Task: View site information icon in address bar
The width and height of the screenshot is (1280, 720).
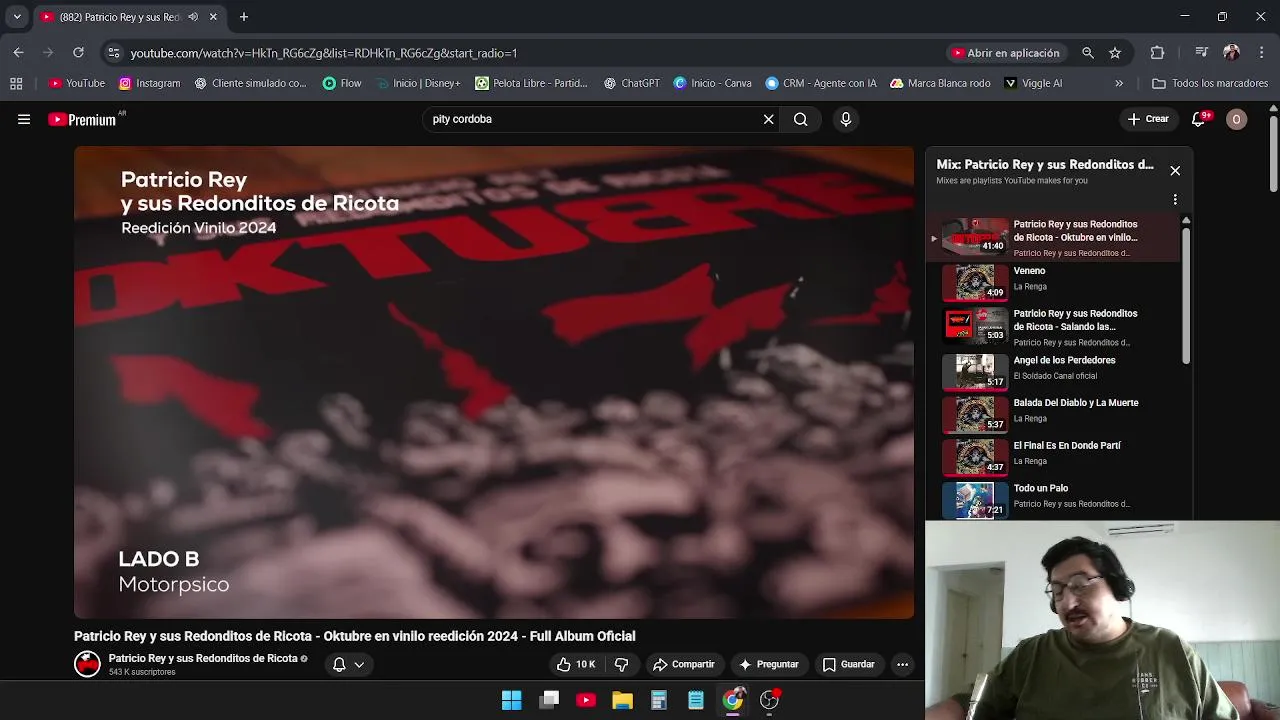Action: (113, 53)
